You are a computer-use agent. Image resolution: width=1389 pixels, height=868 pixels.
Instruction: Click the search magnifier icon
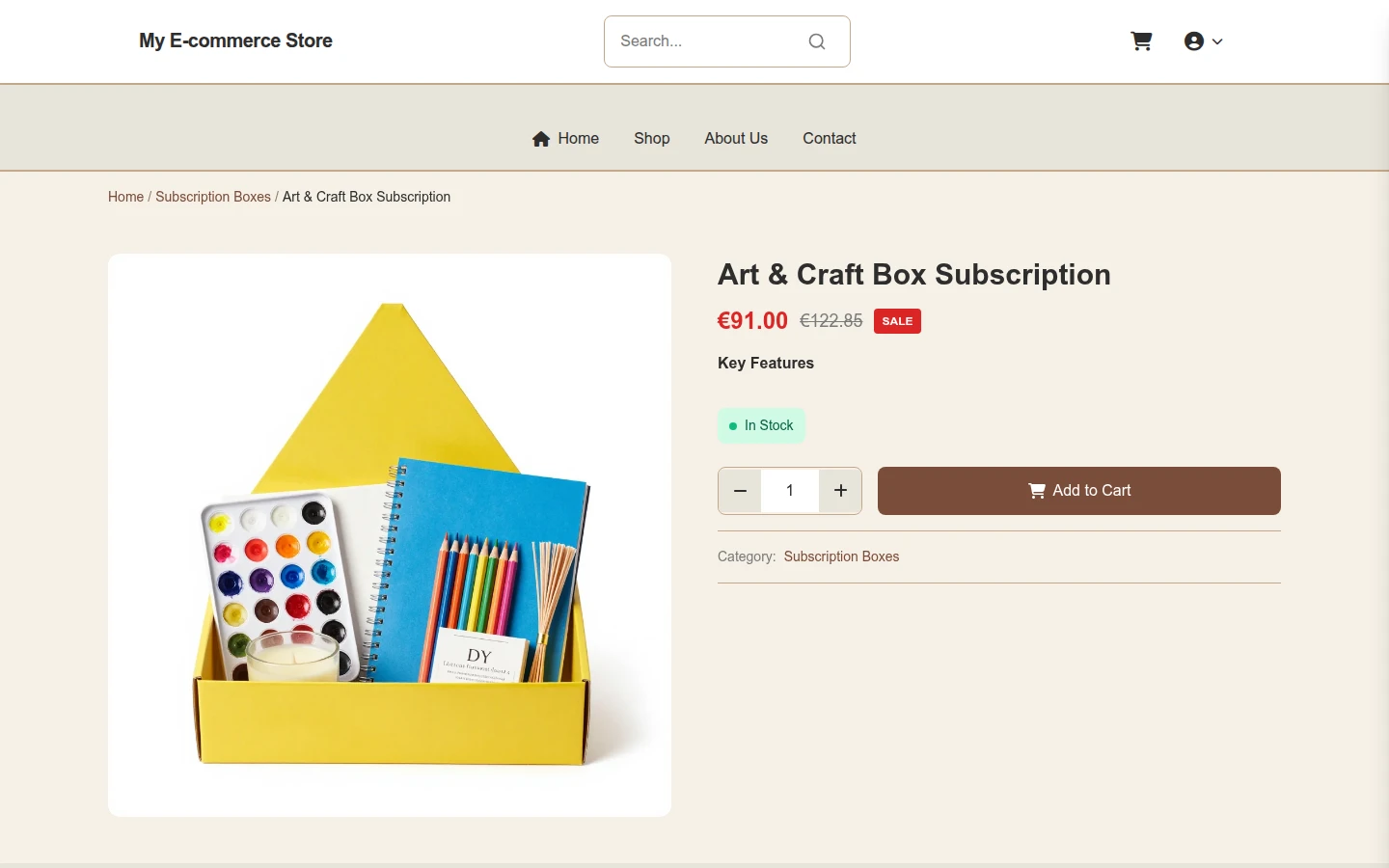click(817, 41)
